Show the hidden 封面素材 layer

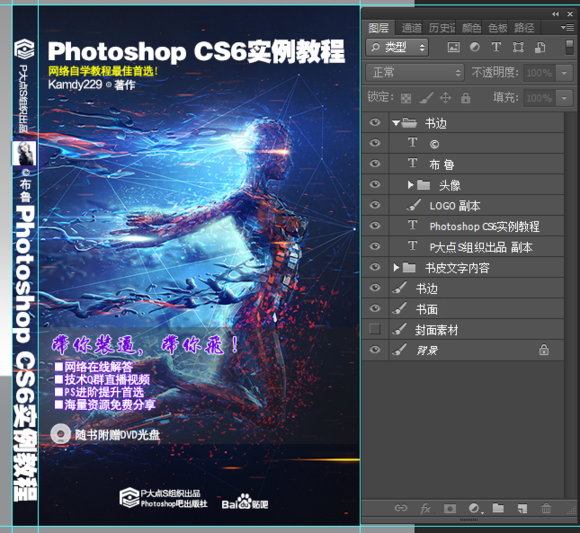(x=375, y=329)
